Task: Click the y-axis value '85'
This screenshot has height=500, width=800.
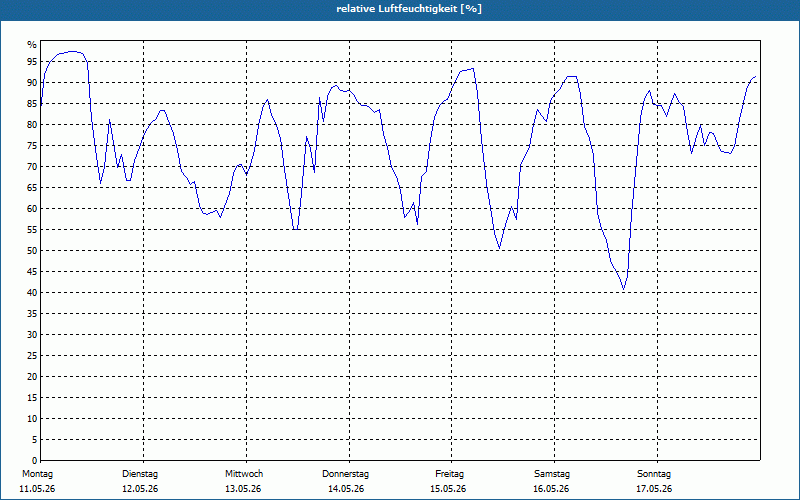Action: point(32,104)
